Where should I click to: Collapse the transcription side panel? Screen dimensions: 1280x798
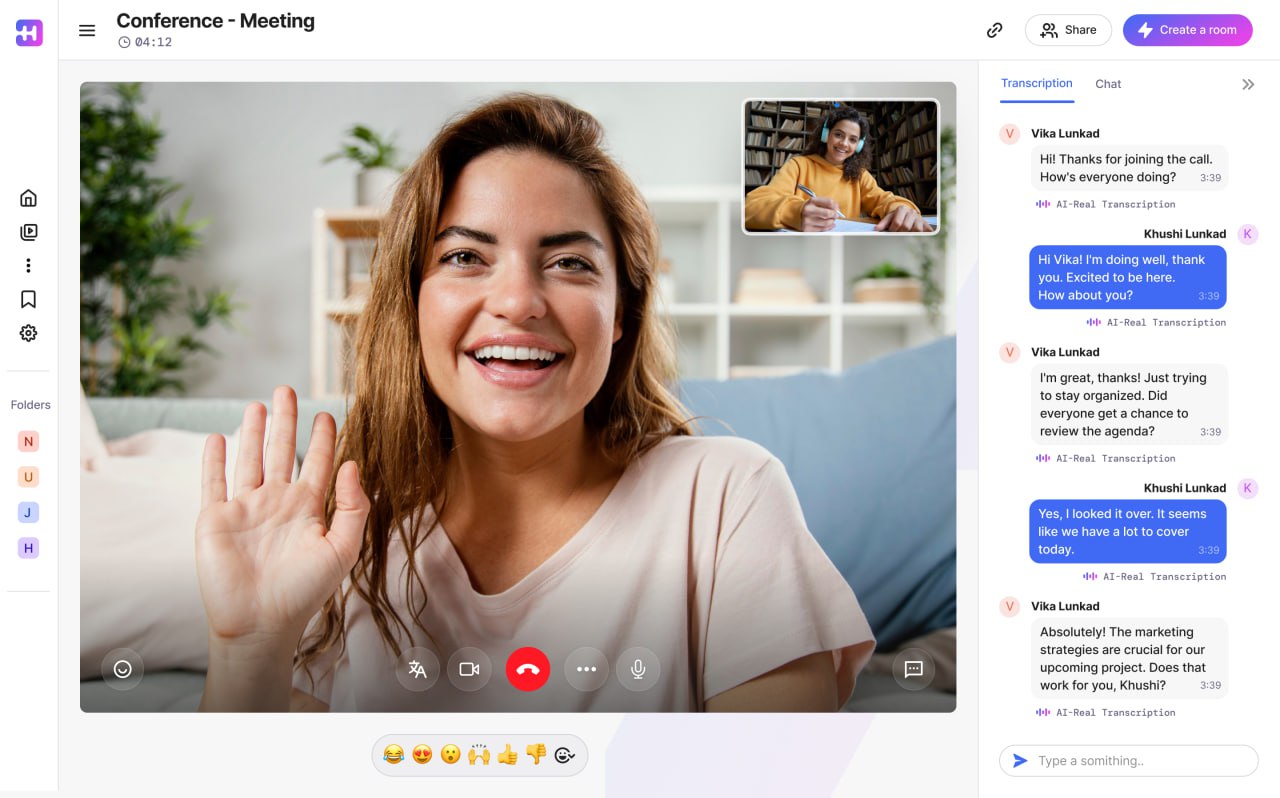1248,85
